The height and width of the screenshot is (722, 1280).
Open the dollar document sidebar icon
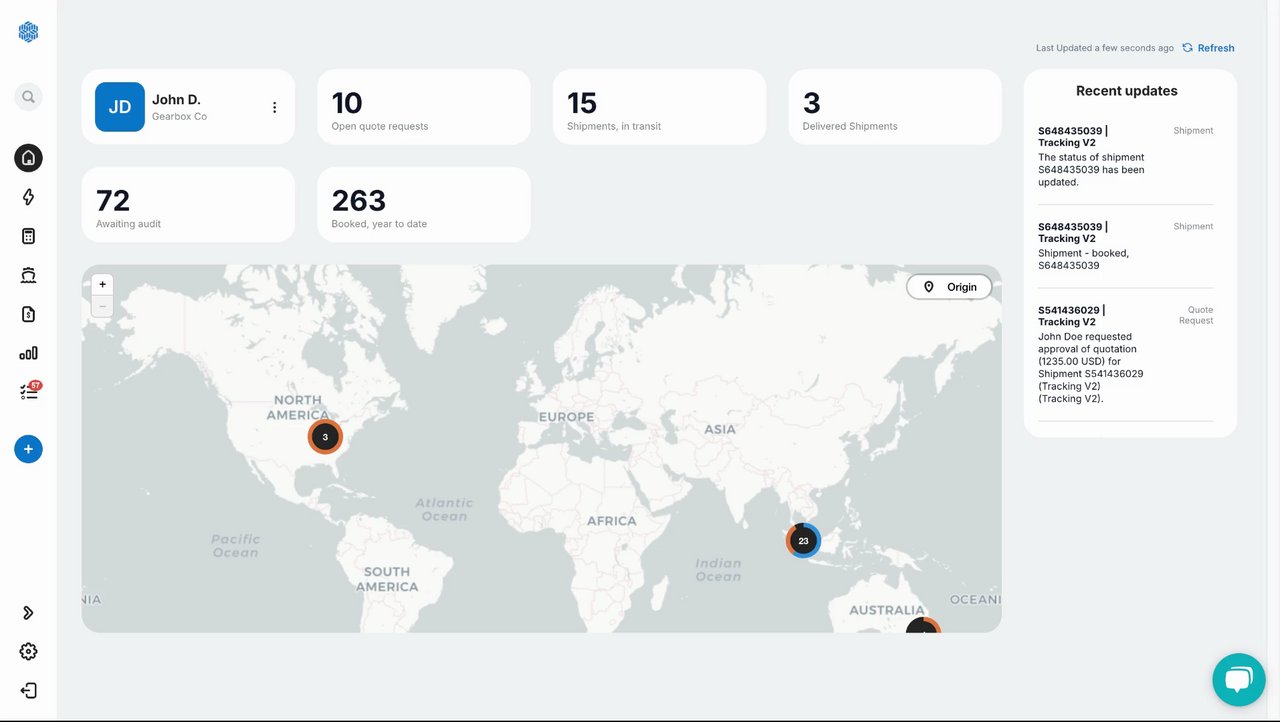tap(28, 314)
